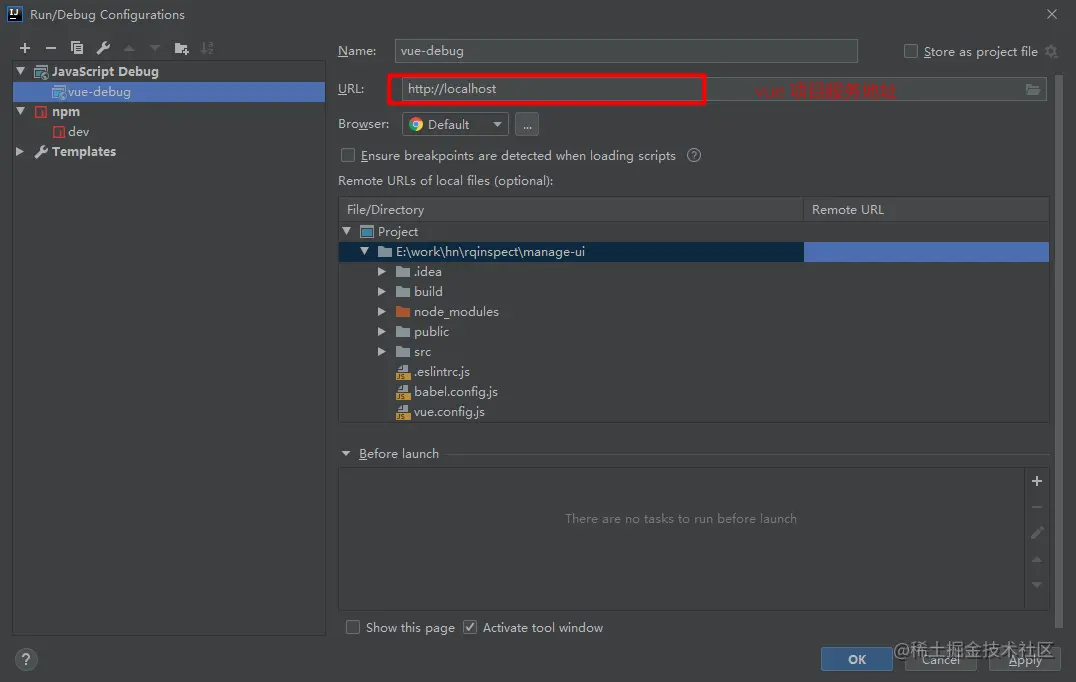Click the File/Directory column header
Screen dimensions: 1076x682
(x=571, y=209)
